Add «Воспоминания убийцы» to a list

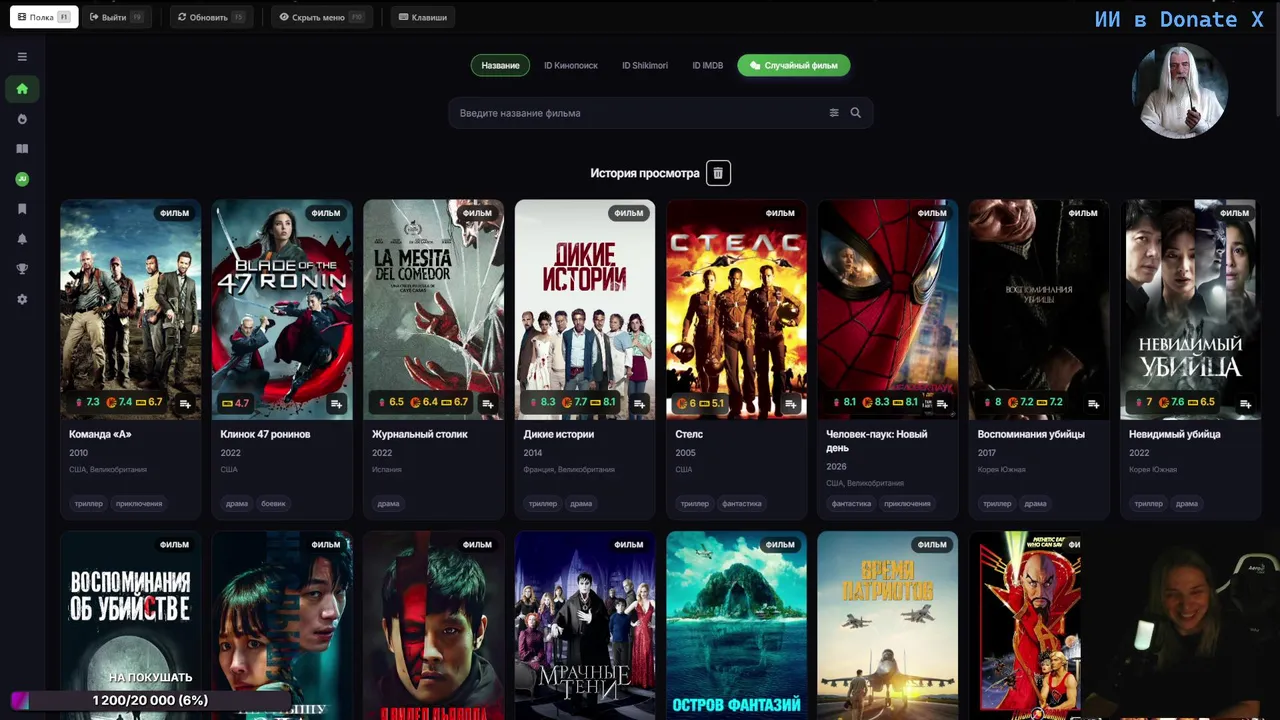click(1094, 404)
